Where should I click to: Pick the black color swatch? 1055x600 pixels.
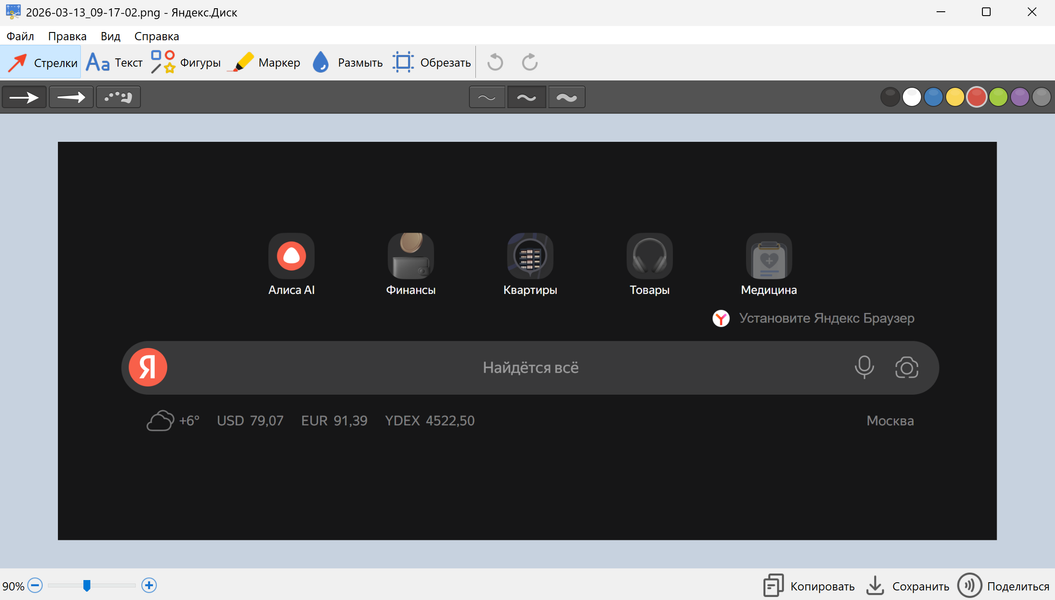890,98
